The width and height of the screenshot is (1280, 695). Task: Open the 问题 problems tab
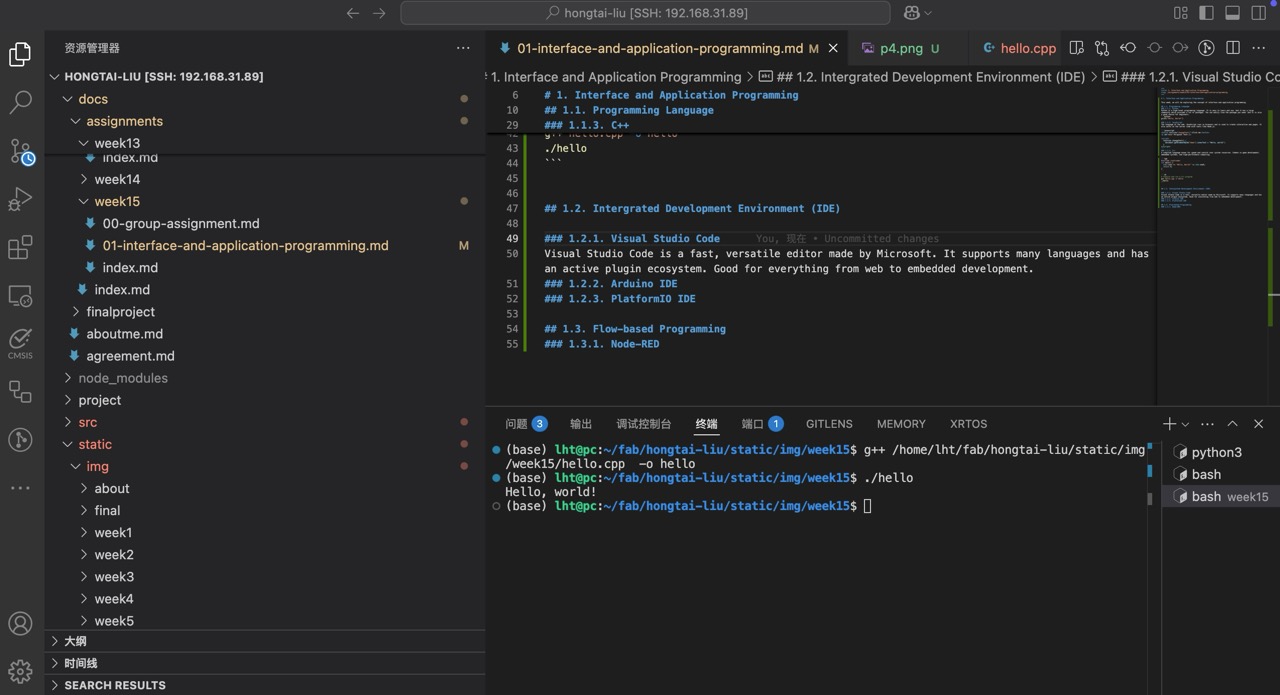[x=526, y=424]
